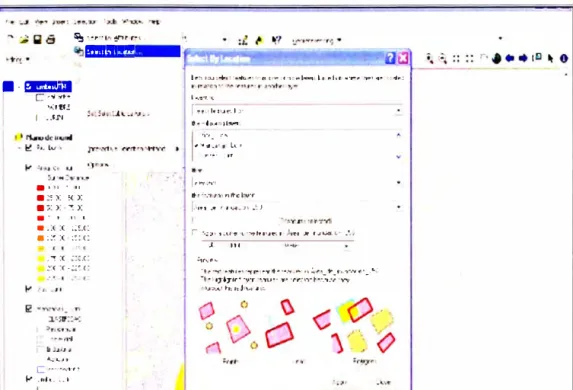Open the 'I want to' select features dropdown
The width and height of the screenshot is (573, 390).
[399, 110]
